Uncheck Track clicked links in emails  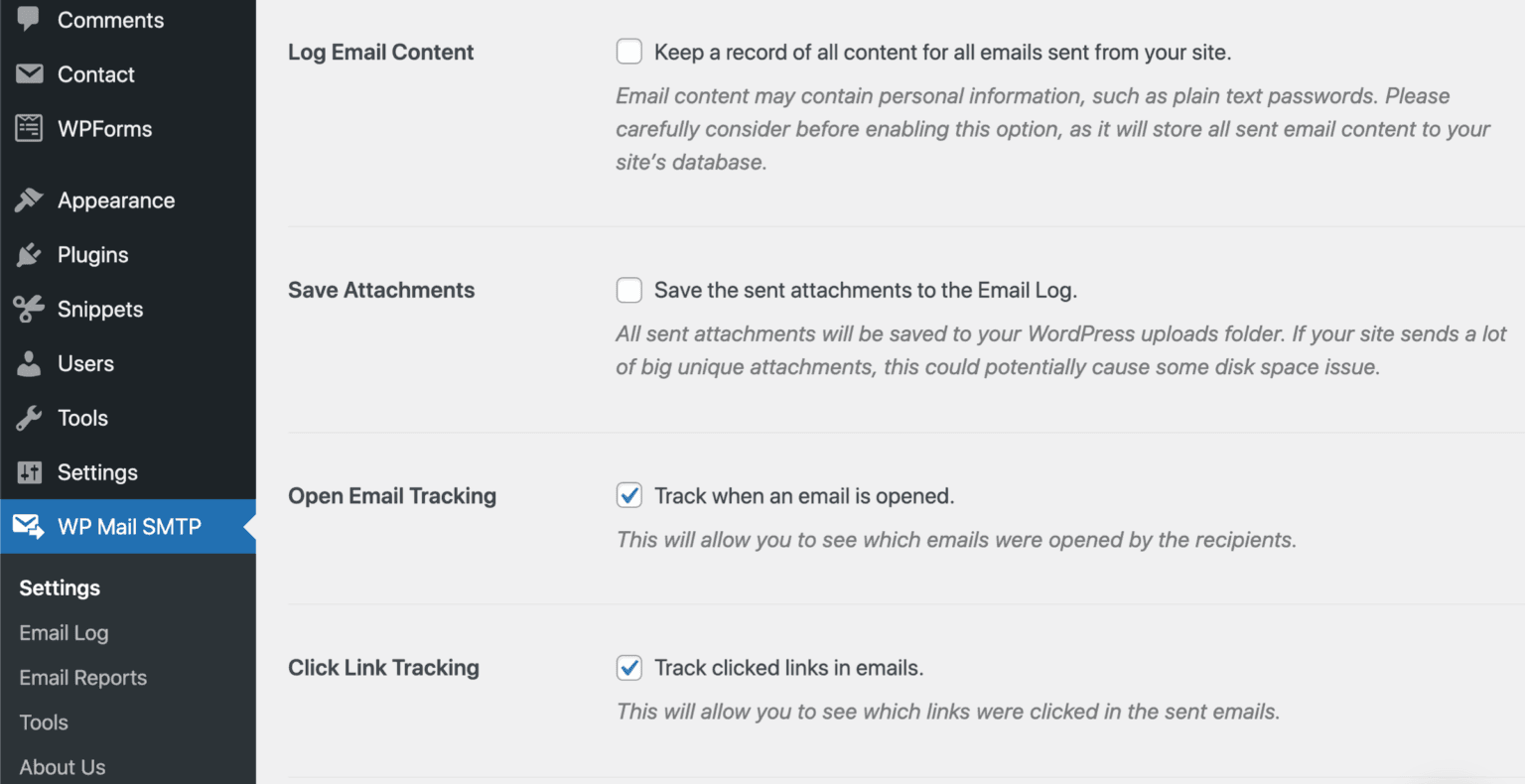(x=629, y=668)
